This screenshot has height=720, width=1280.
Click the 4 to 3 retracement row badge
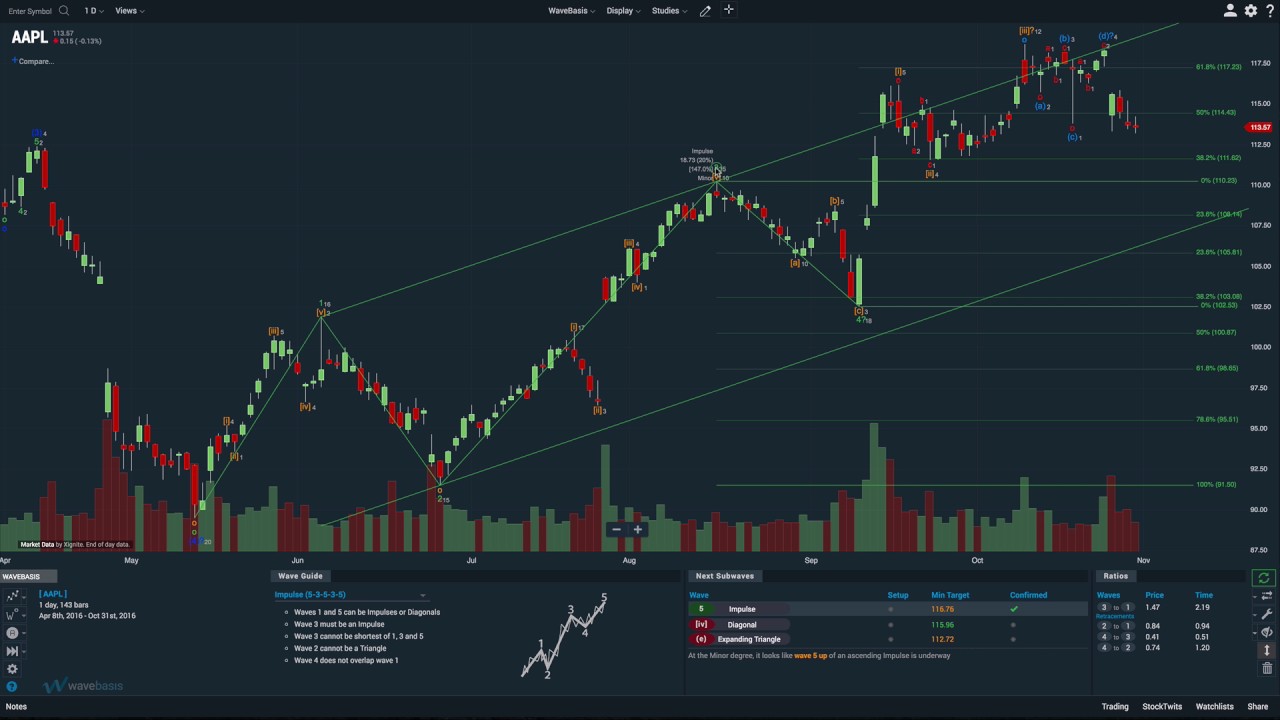[x=1115, y=637]
